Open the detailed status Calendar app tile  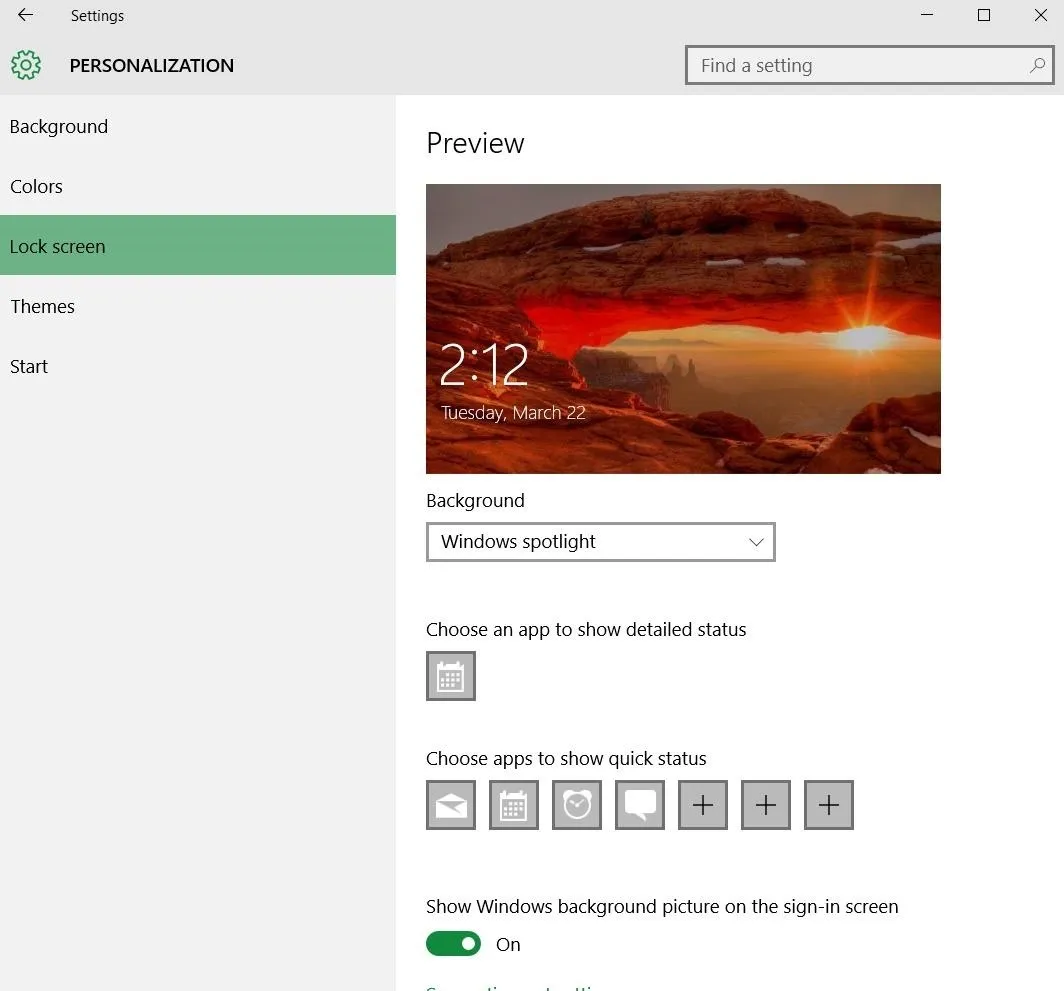(451, 676)
